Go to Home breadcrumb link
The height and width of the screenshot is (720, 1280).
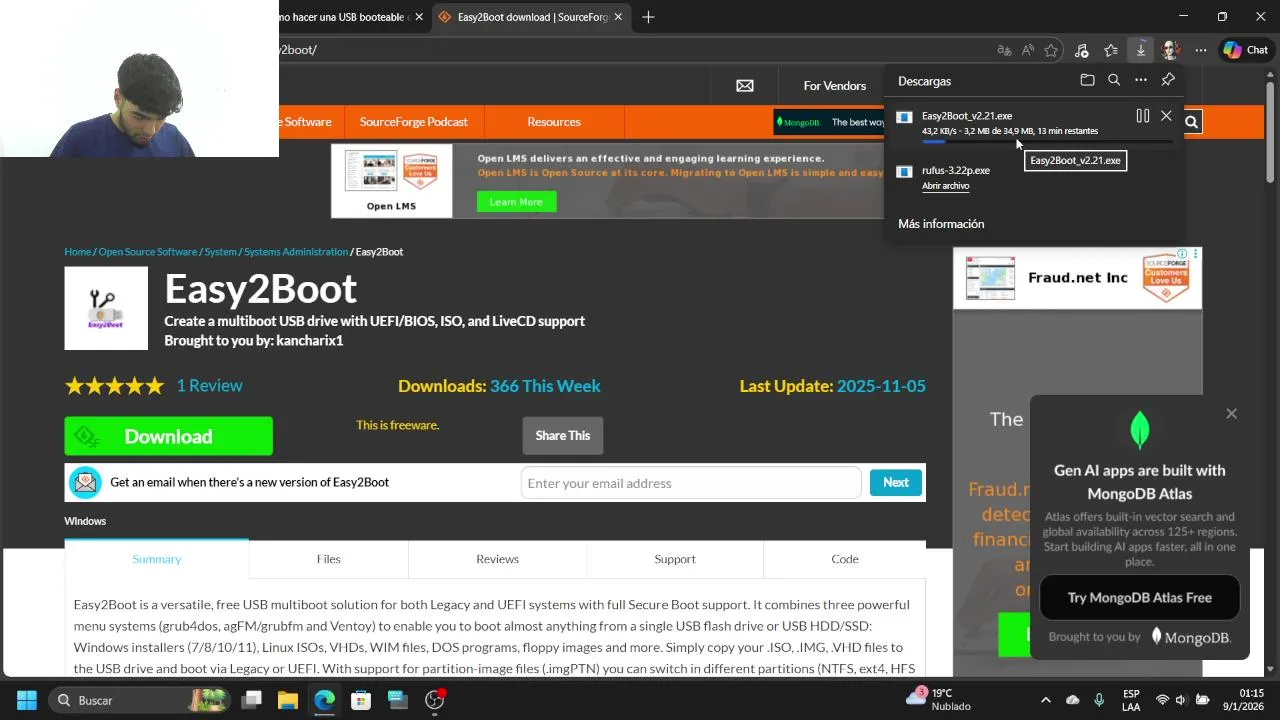78,252
